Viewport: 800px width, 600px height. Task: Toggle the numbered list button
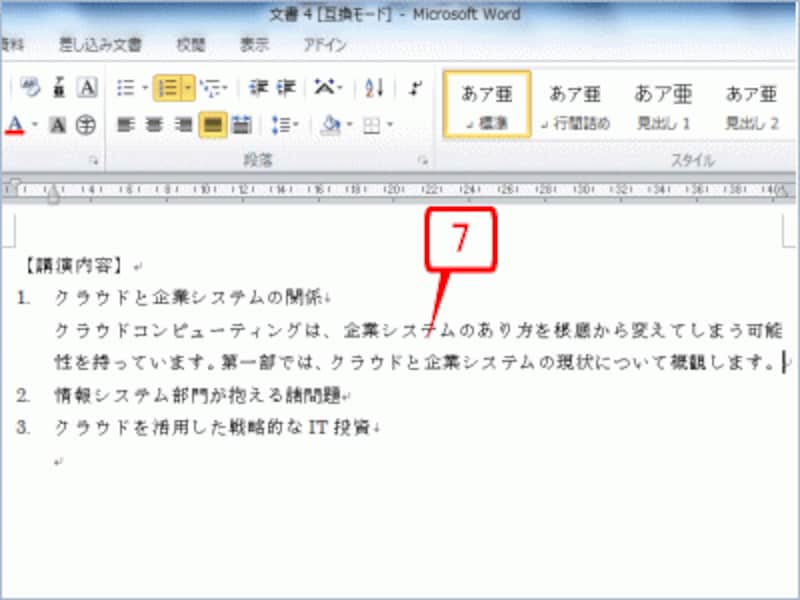(167, 88)
